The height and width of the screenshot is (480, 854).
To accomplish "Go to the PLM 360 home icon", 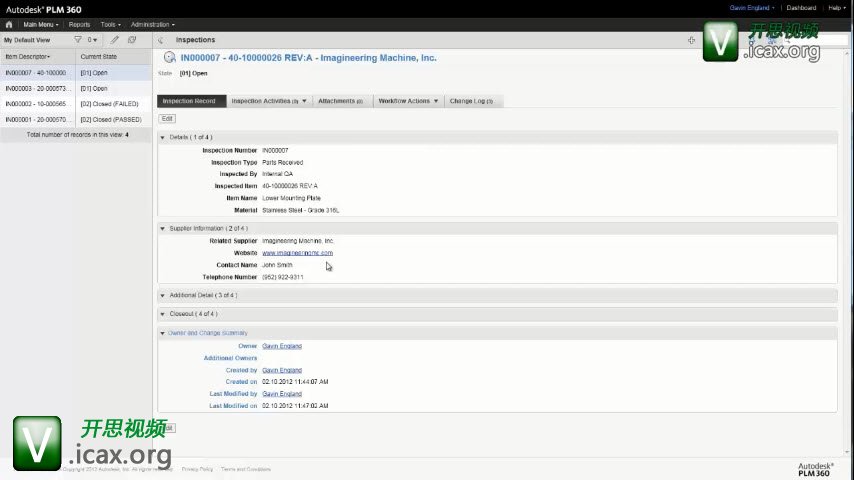I will pos(9,25).
